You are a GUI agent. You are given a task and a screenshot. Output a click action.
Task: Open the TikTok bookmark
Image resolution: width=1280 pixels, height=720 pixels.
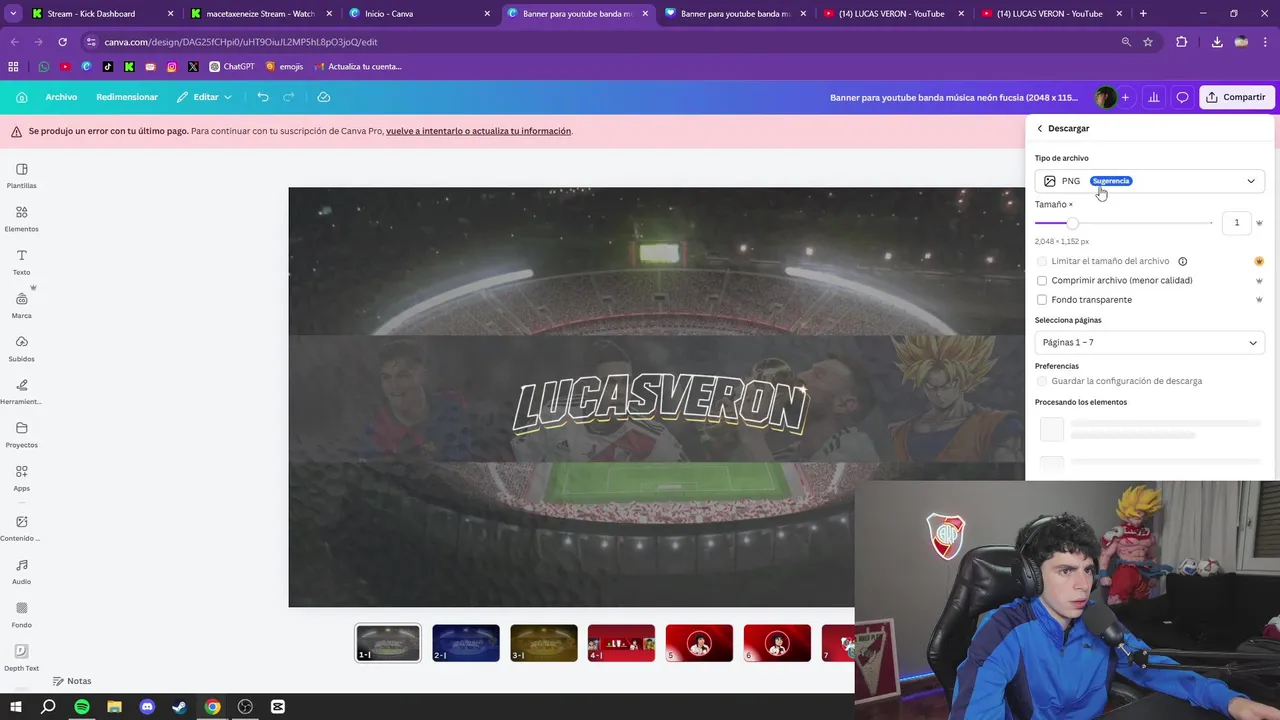pyautogui.click(x=108, y=67)
